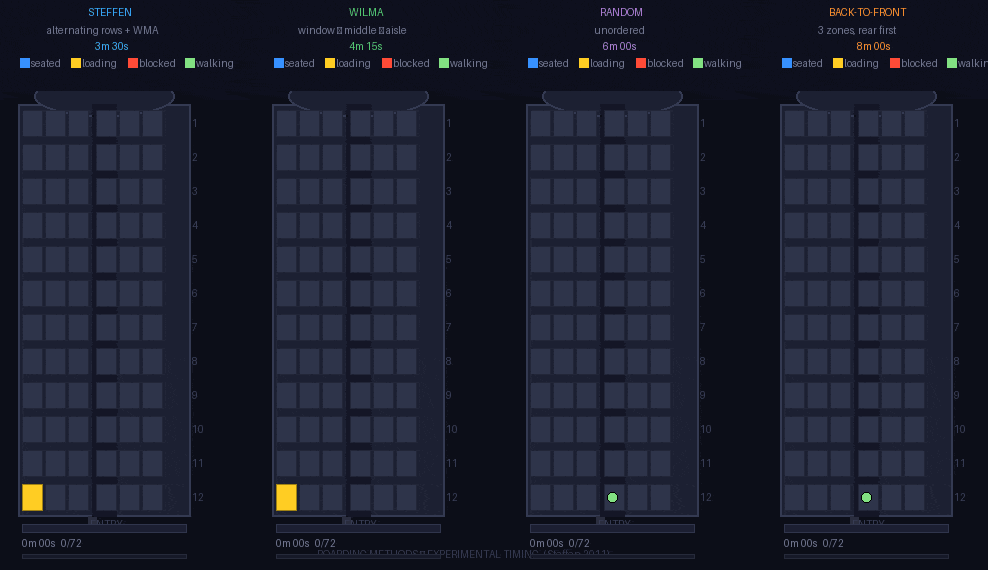Image resolution: width=988 pixels, height=570 pixels.
Task: Click the blue seated swatch in Random legend
Action: [x=532, y=63]
